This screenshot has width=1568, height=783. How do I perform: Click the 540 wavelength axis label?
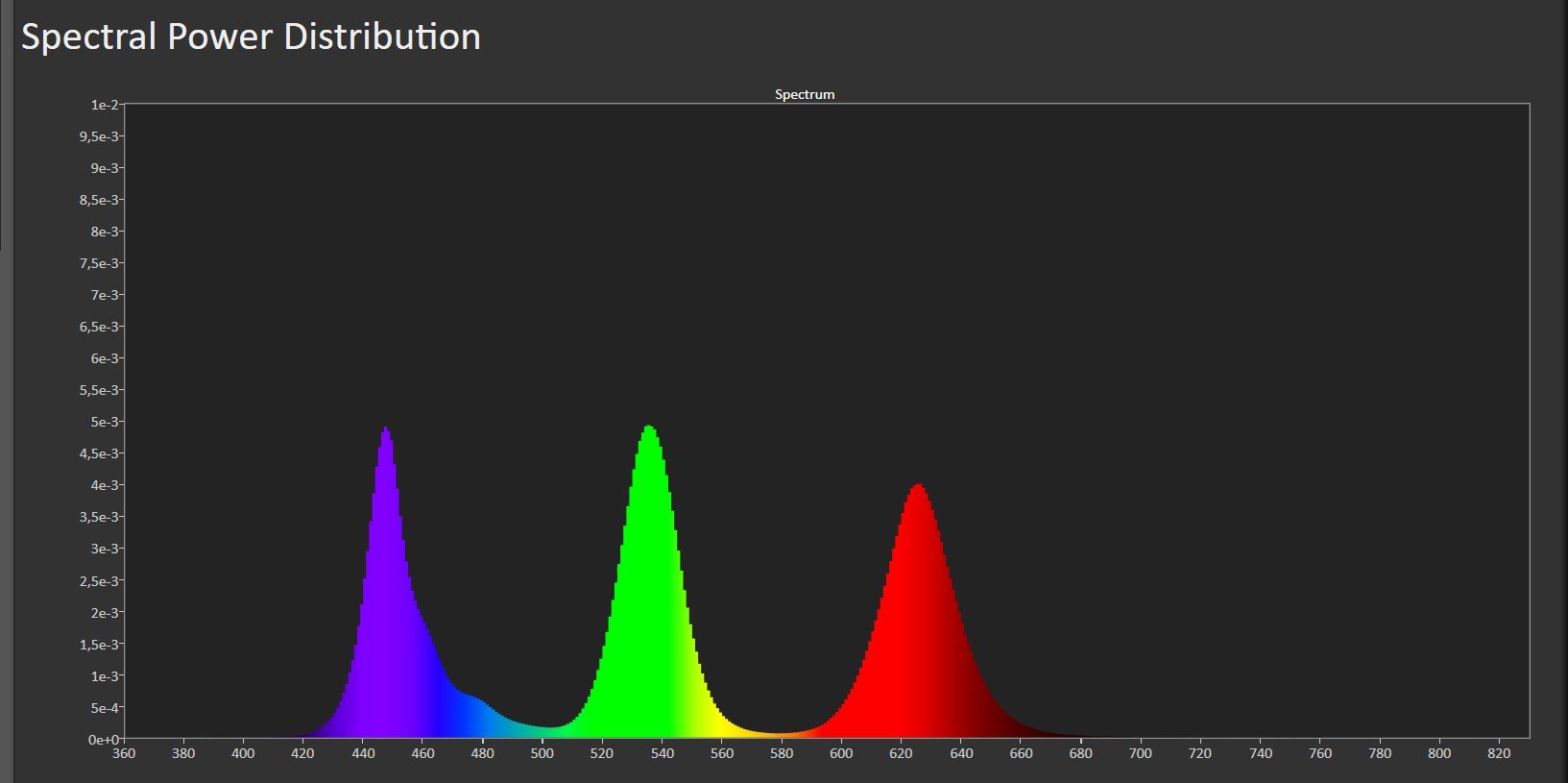662,753
